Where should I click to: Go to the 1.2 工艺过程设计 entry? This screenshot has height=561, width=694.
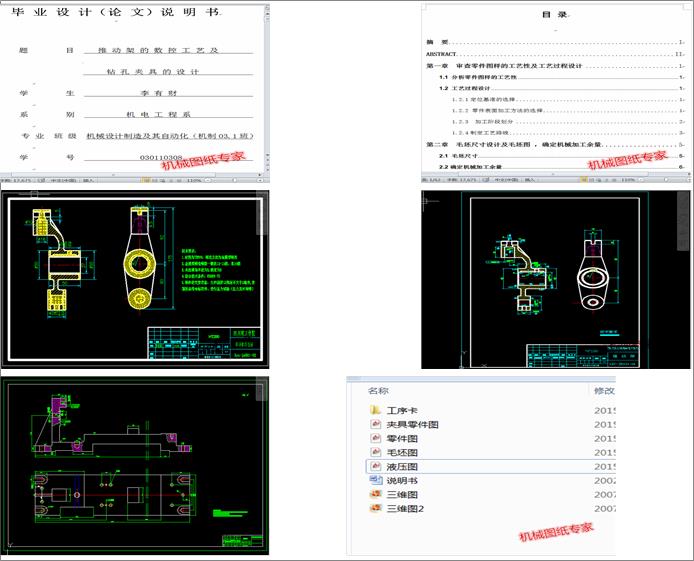(562, 88)
